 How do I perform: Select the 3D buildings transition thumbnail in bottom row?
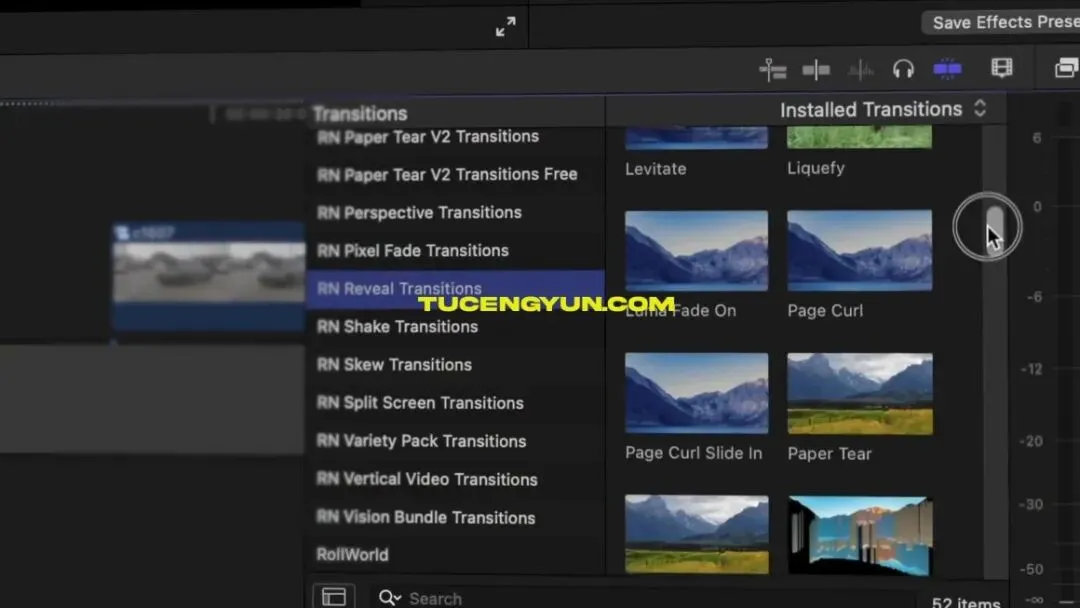pos(860,536)
